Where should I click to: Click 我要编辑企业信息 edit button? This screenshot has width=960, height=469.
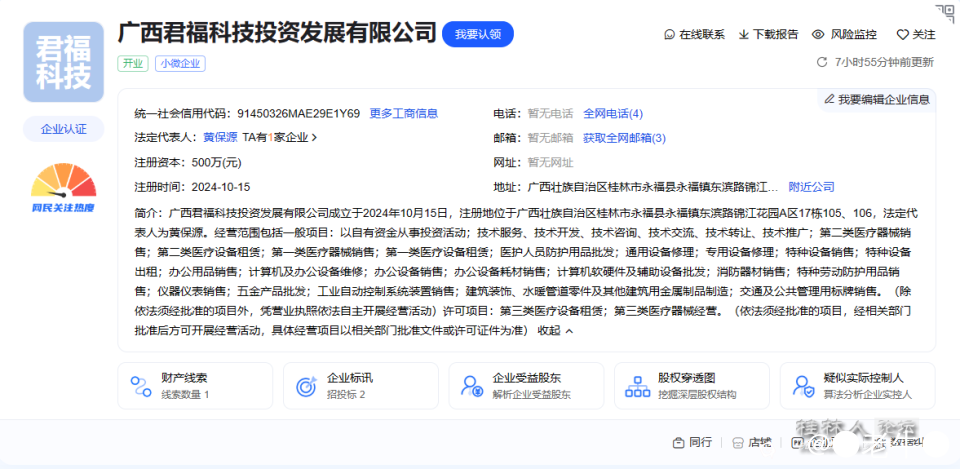point(877,99)
